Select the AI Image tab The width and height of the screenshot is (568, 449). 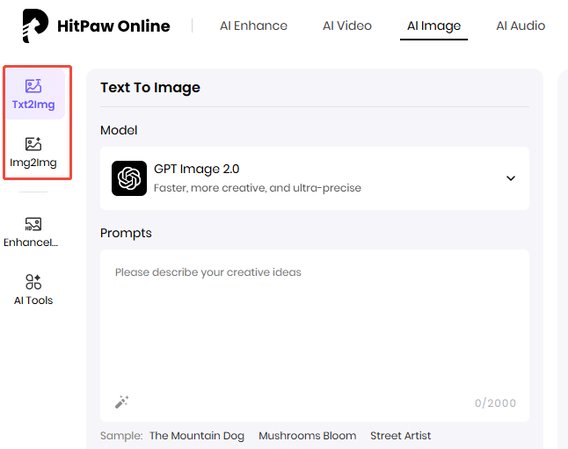pos(434,26)
